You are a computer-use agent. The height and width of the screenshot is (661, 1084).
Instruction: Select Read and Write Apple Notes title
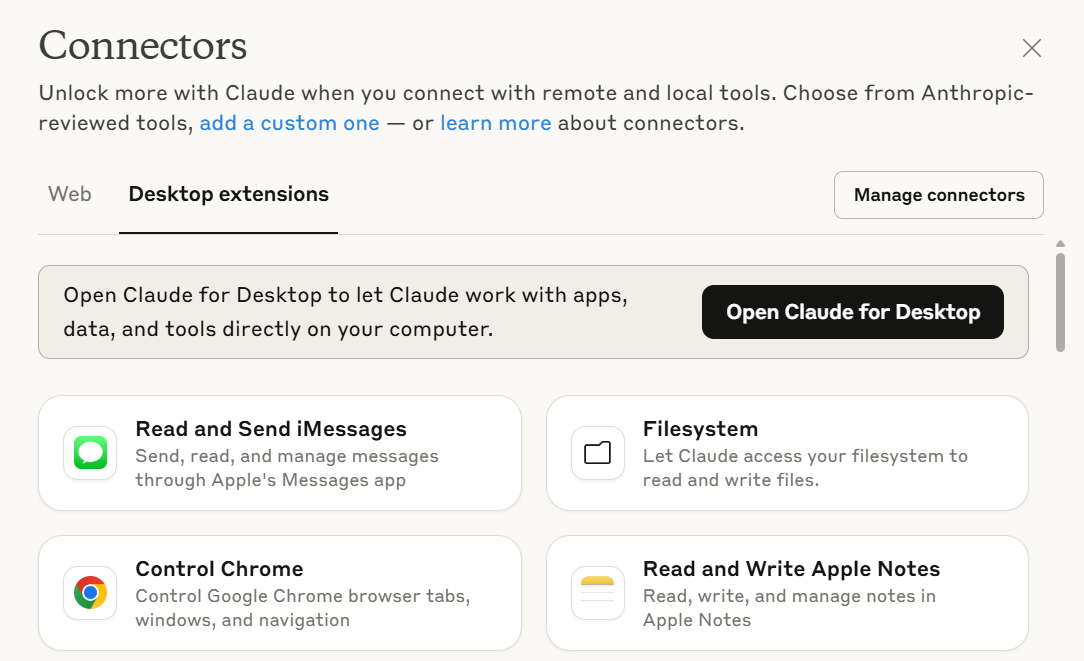[792, 569]
